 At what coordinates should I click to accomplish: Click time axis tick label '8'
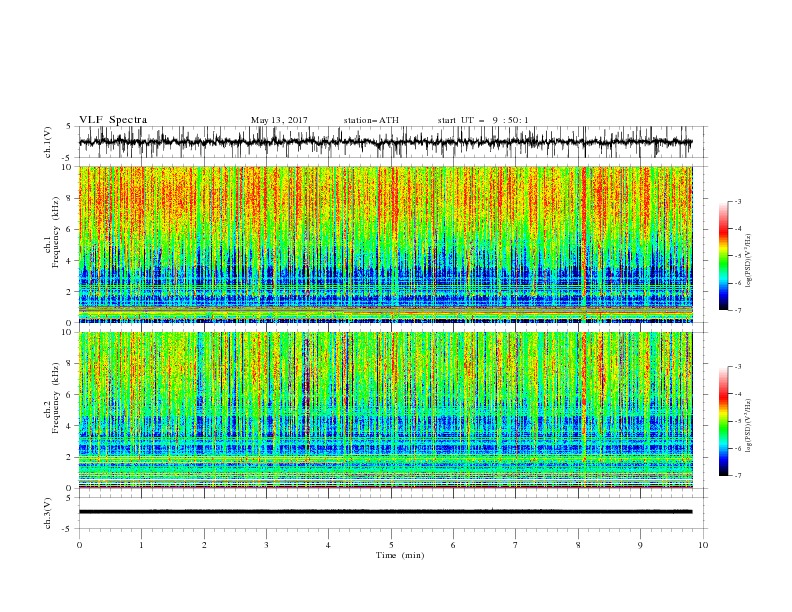pos(578,545)
